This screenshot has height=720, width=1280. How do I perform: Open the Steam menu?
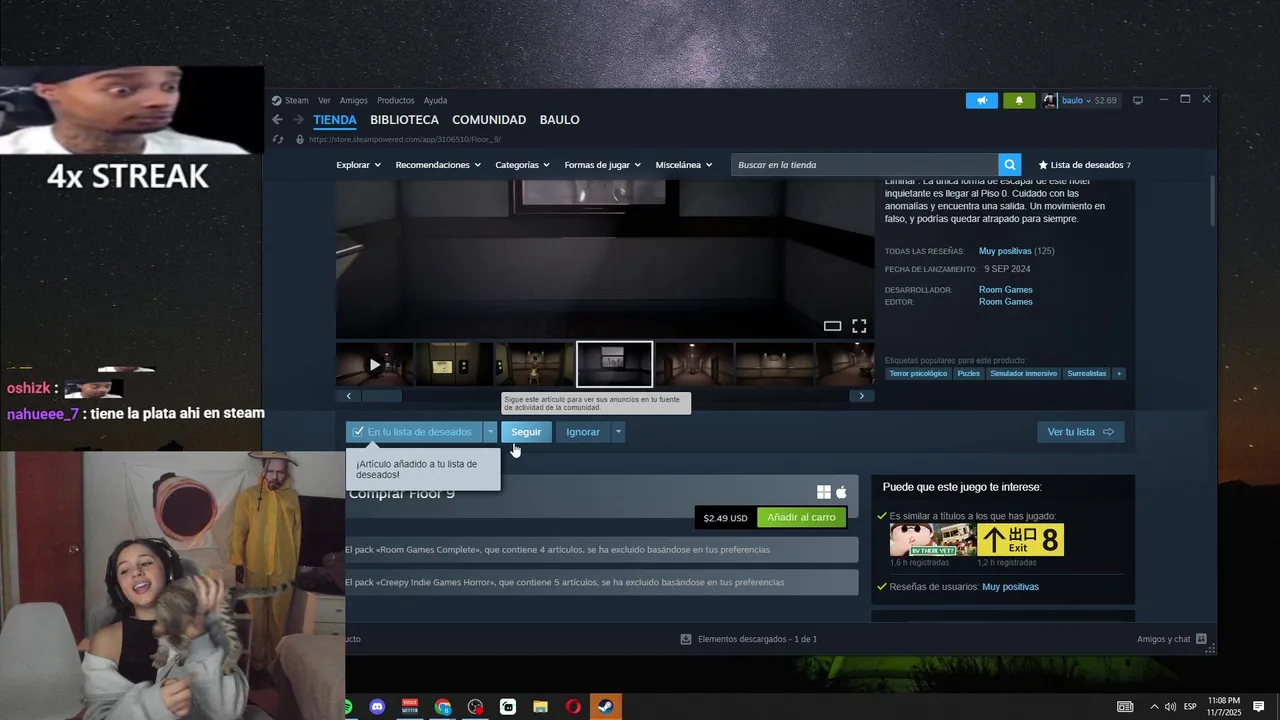297,100
